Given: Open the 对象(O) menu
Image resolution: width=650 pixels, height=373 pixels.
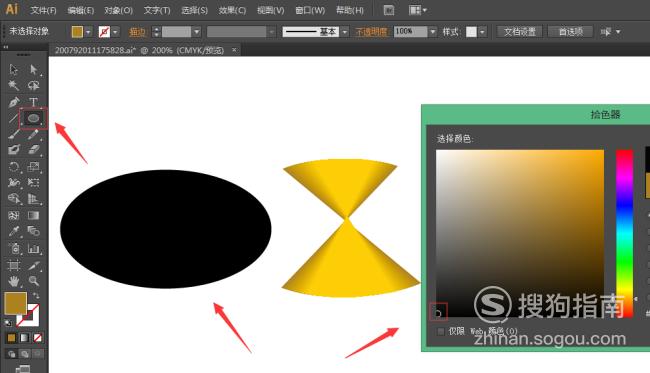Looking at the screenshot, I should pyautogui.click(x=118, y=10).
